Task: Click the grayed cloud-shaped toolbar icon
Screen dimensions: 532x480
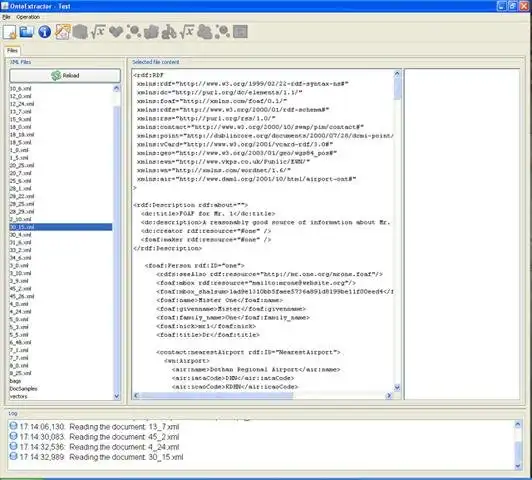Action: [x=205, y=32]
